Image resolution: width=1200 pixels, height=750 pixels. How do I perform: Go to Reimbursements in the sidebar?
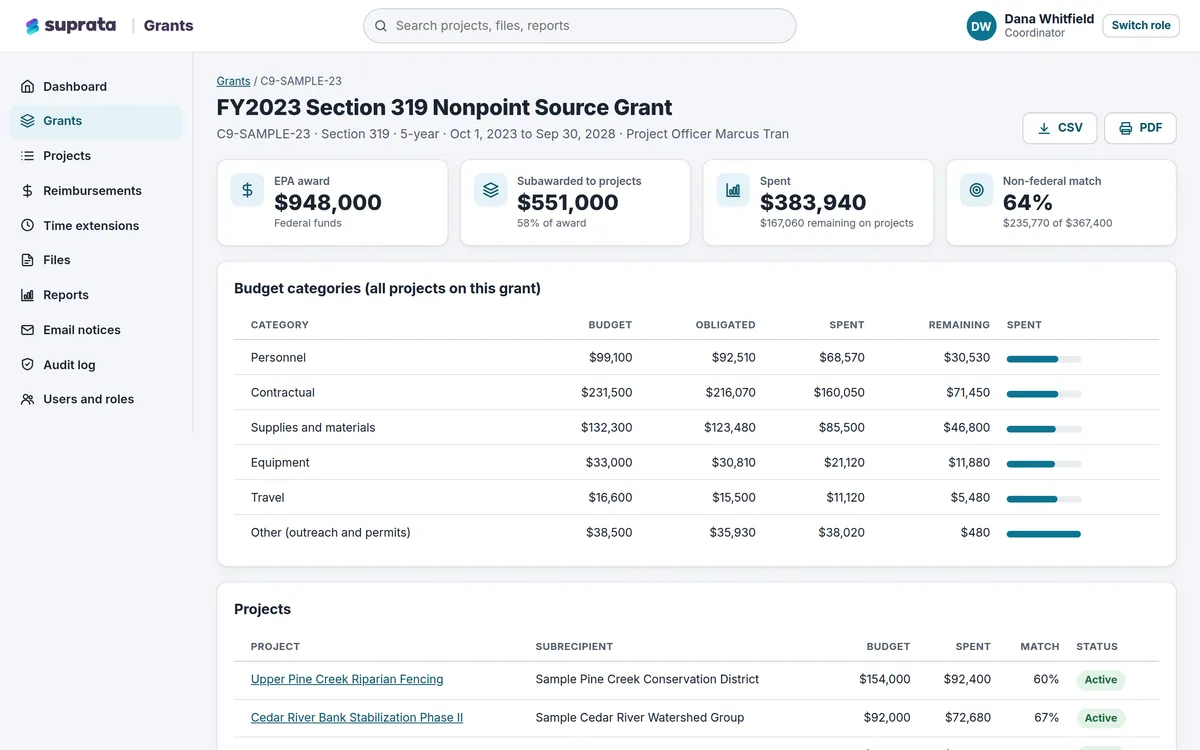coord(96,191)
